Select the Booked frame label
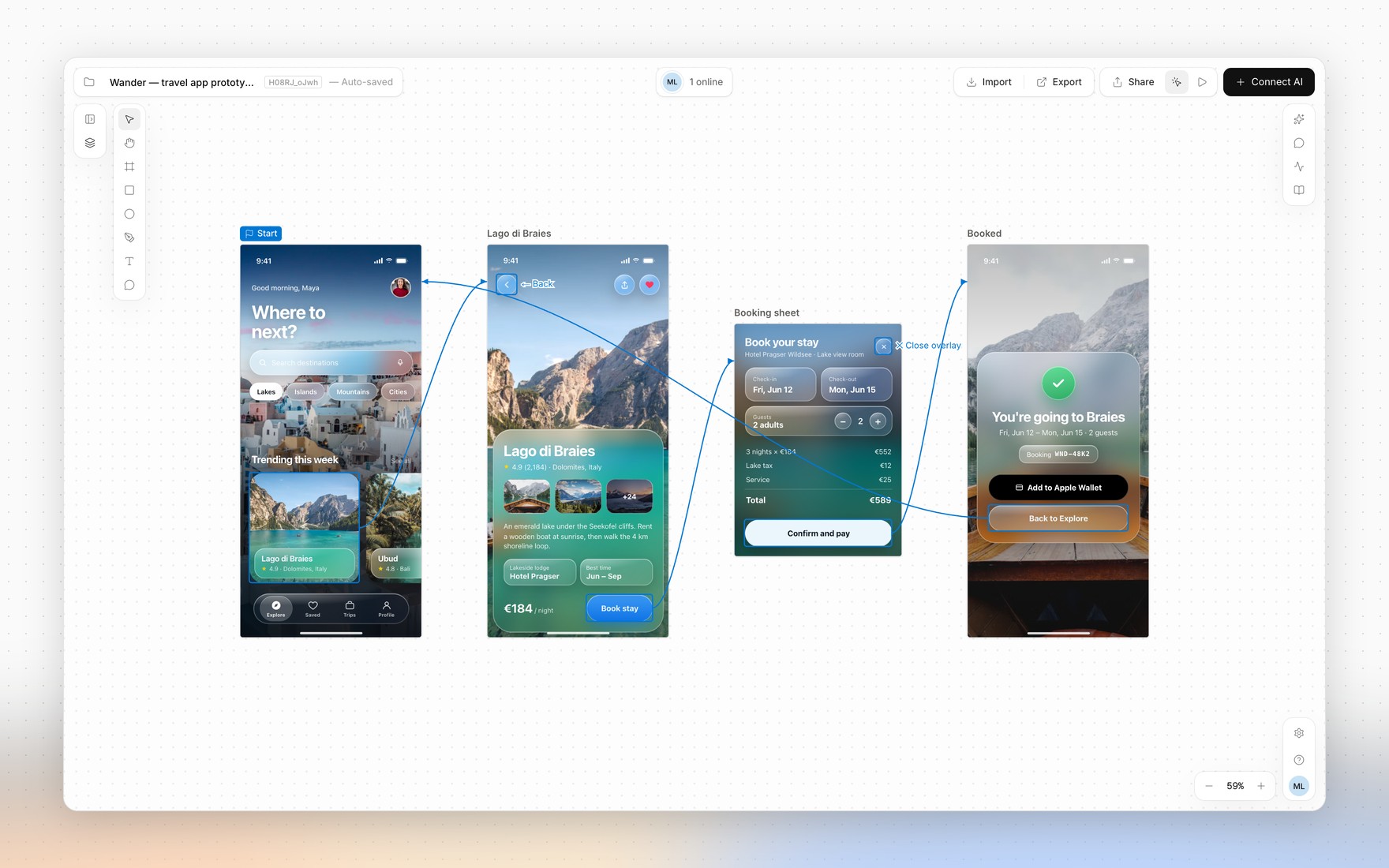This screenshot has height=868, width=1389. pyautogui.click(x=984, y=234)
